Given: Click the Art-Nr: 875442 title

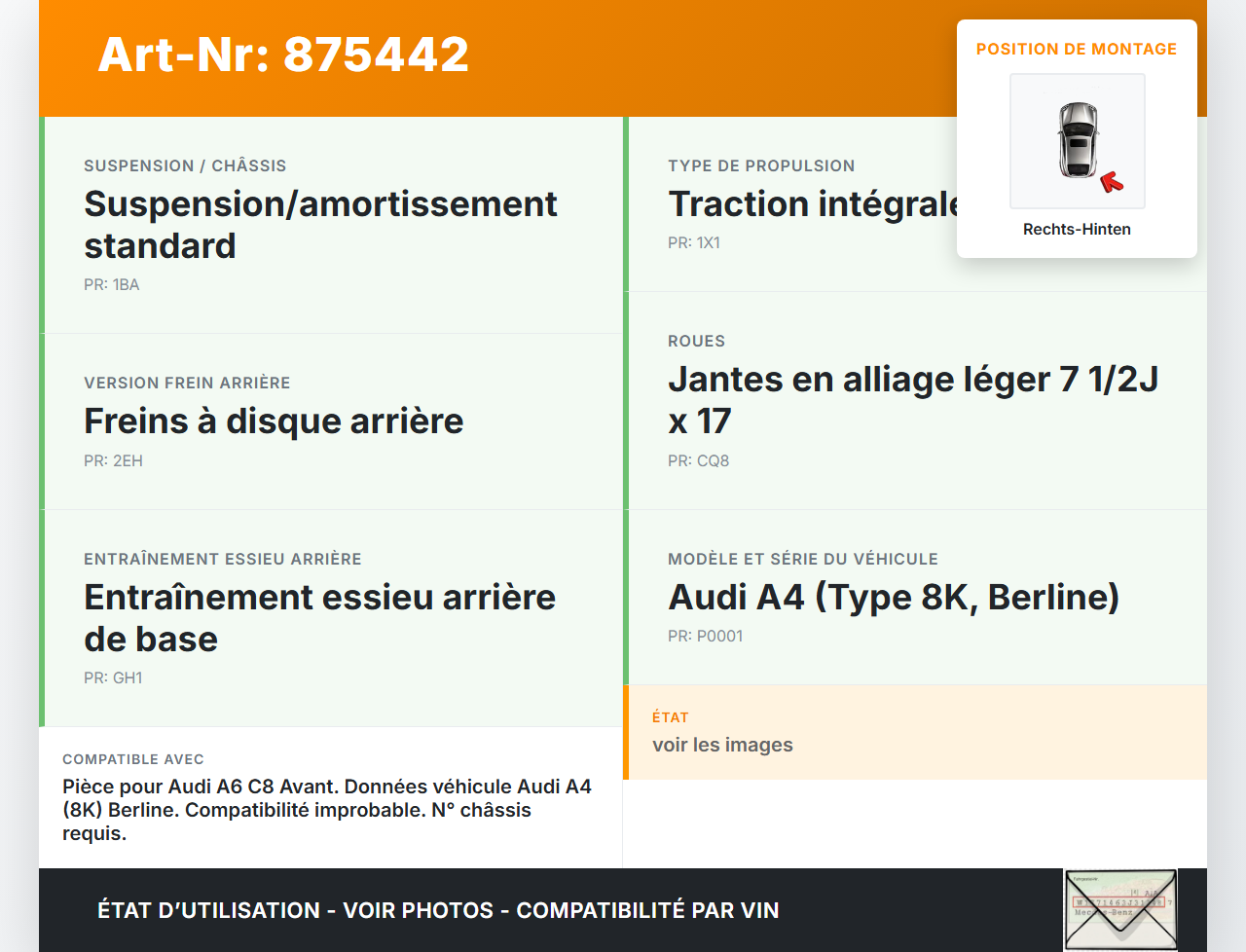Looking at the screenshot, I should pyautogui.click(x=282, y=55).
